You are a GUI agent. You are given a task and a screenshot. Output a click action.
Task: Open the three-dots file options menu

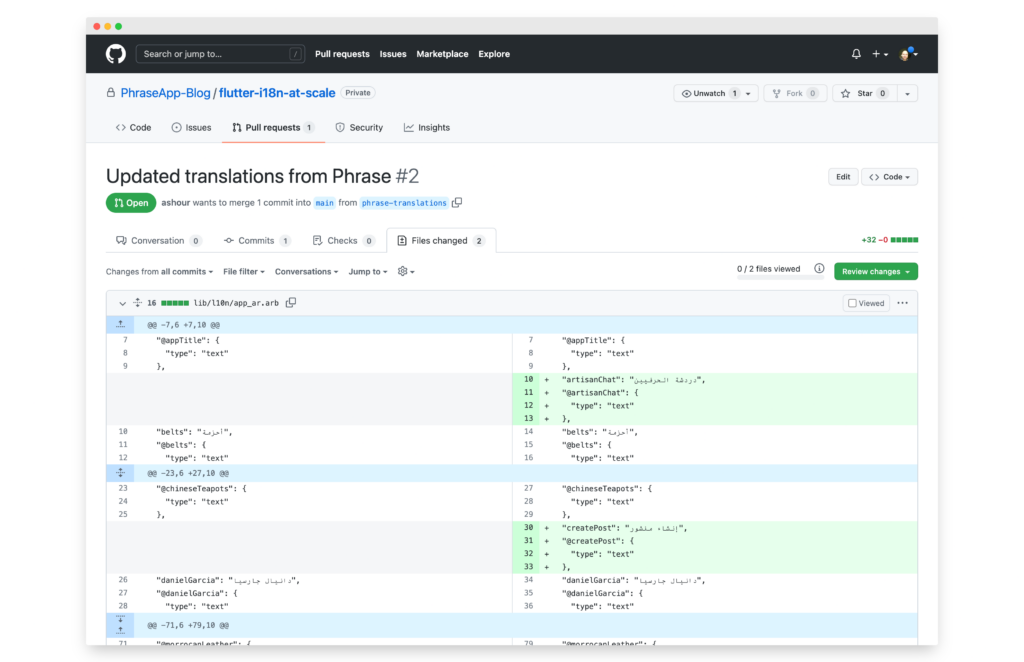click(x=902, y=303)
